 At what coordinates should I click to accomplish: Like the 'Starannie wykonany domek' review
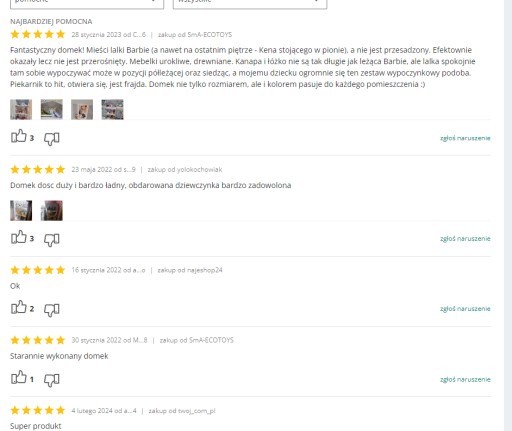[19, 377]
